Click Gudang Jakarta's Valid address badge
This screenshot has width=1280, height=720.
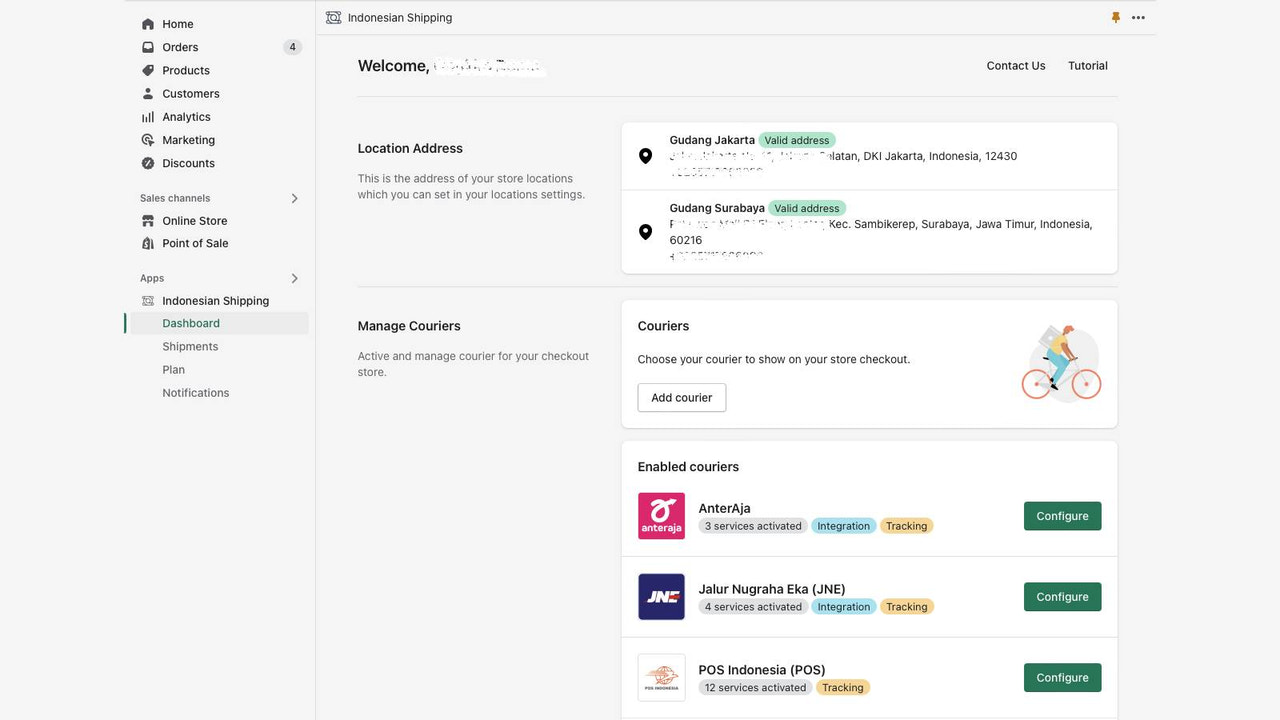click(x=797, y=141)
